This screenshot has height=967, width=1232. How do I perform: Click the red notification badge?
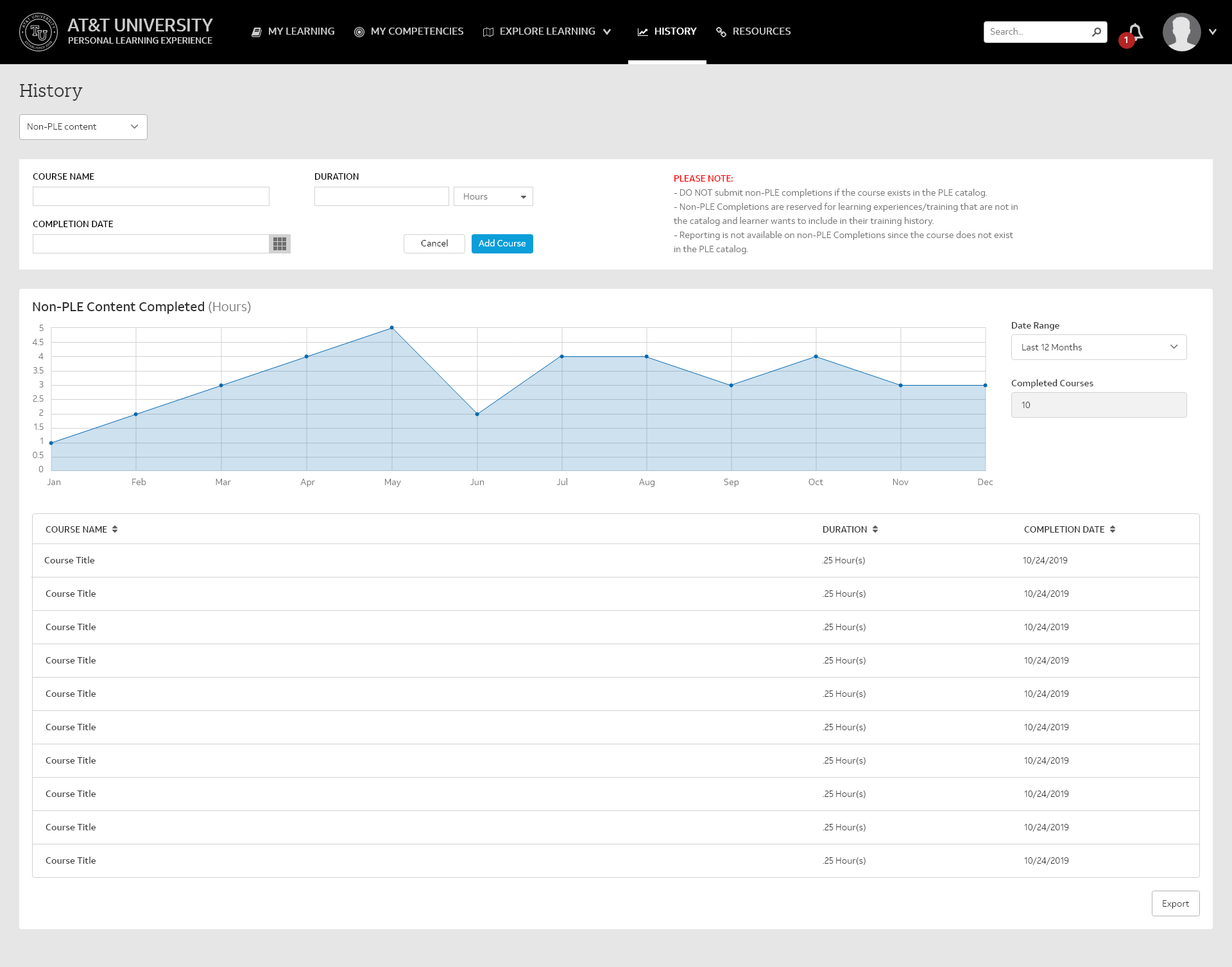point(1126,40)
